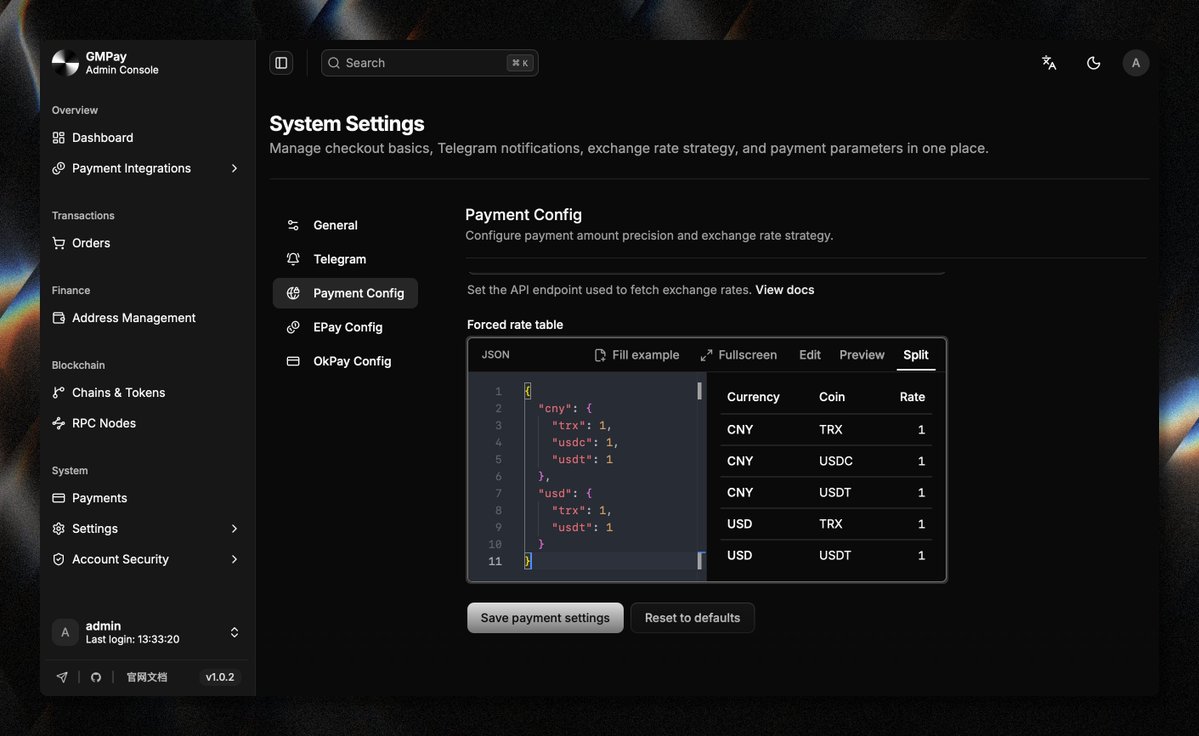The image size is (1199, 736).
Task: Click Save payment settings
Action: [x=545, y=618]
